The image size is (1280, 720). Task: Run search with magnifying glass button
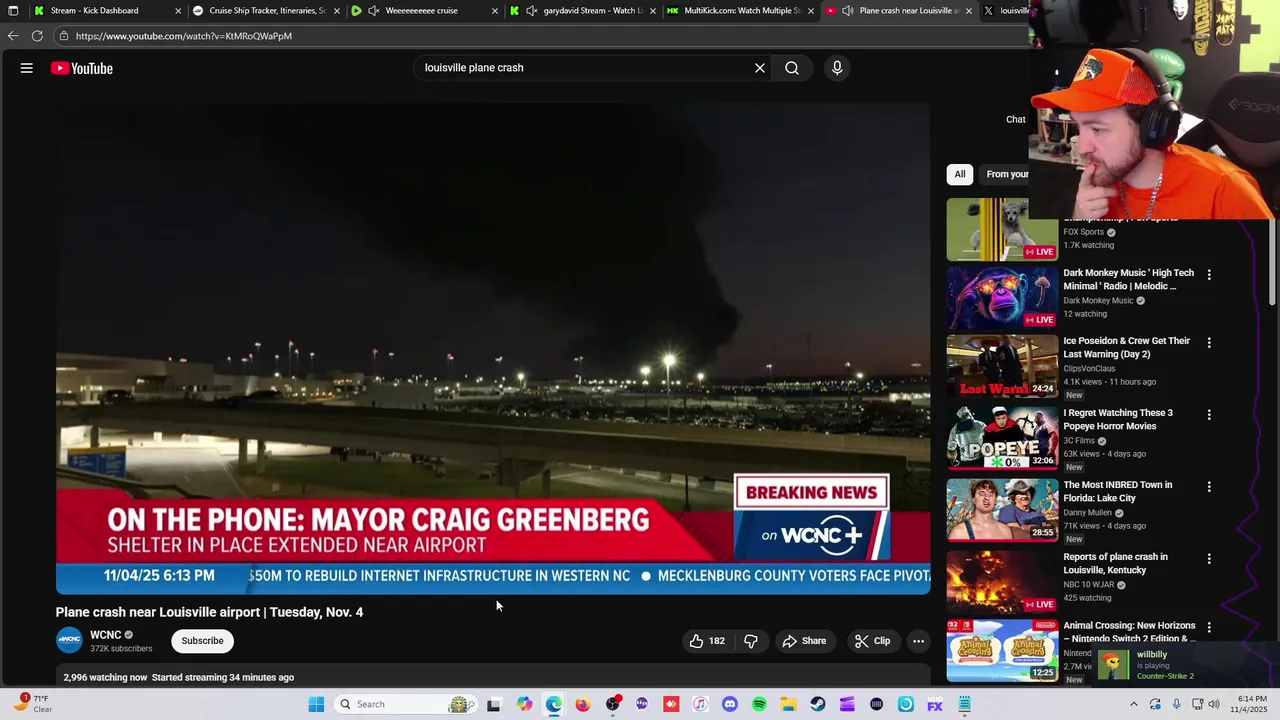(x=792, y=68)
